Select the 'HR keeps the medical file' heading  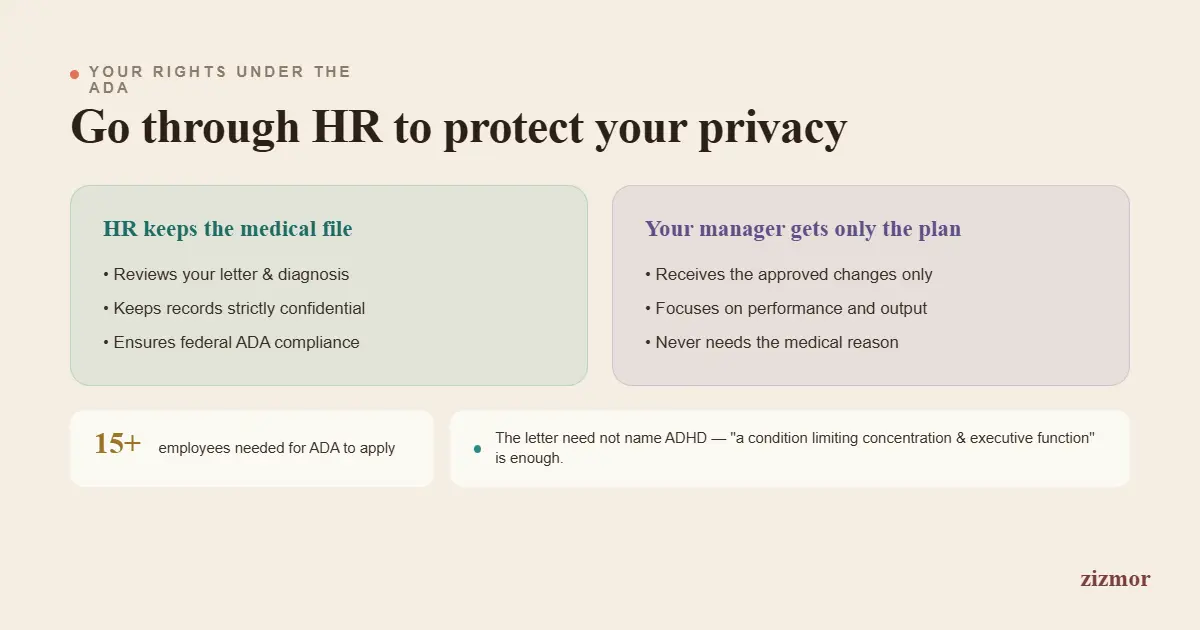tap(228, 229)
